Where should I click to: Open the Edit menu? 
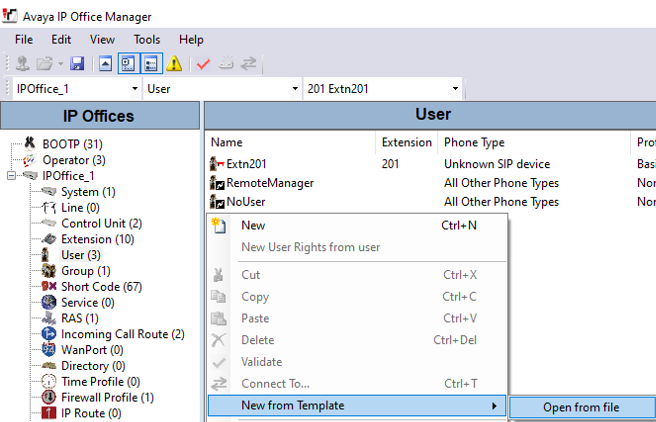(61, 39)
